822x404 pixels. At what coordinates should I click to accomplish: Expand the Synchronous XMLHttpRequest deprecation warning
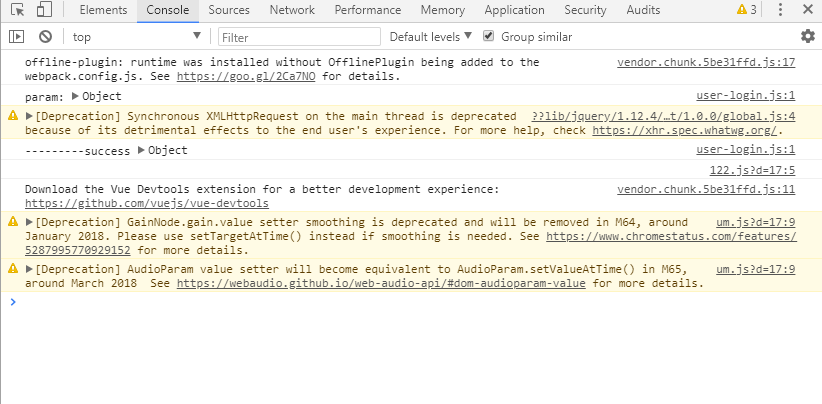29,116
